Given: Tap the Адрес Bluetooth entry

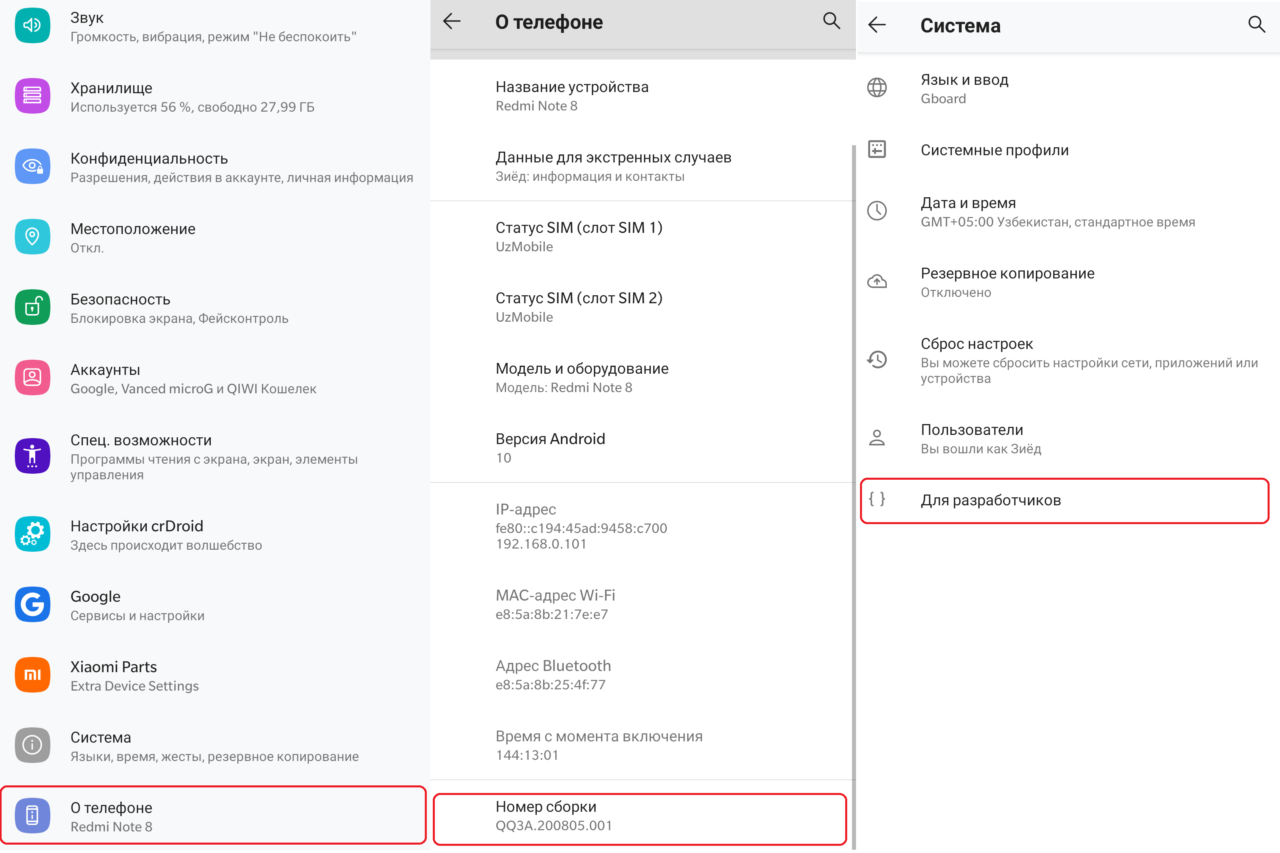Looking at the screenshot, I should pos(640,675).
